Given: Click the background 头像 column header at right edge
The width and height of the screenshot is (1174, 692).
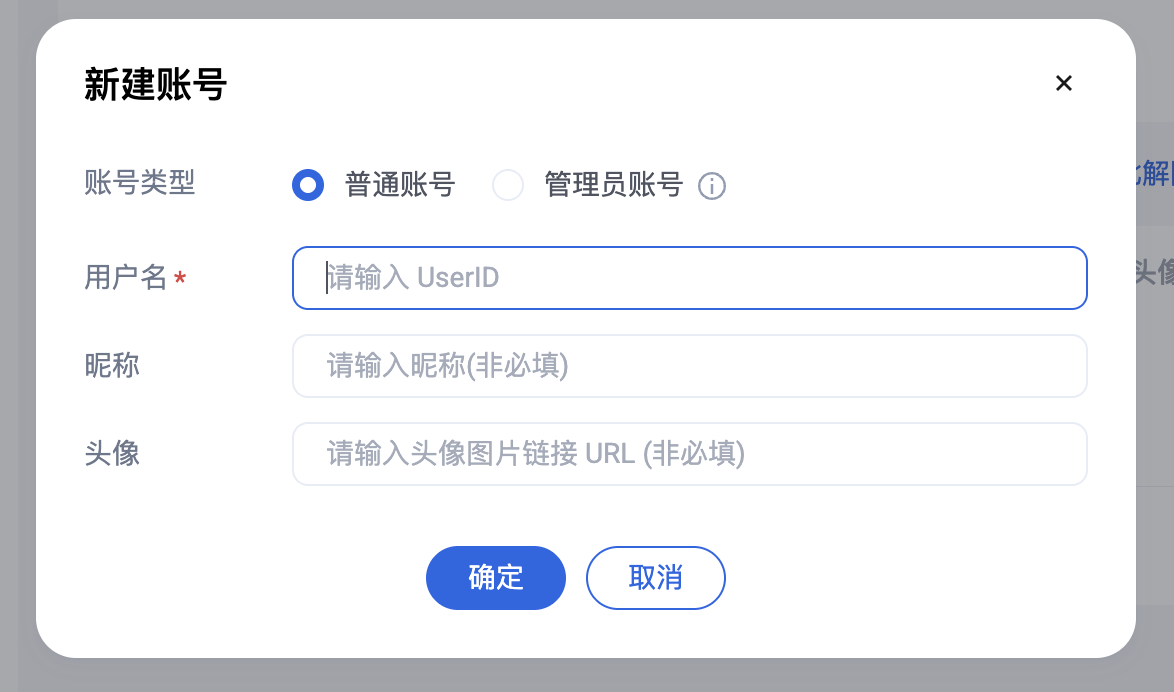Looking at the screenshot, I should pos(1154,270).
